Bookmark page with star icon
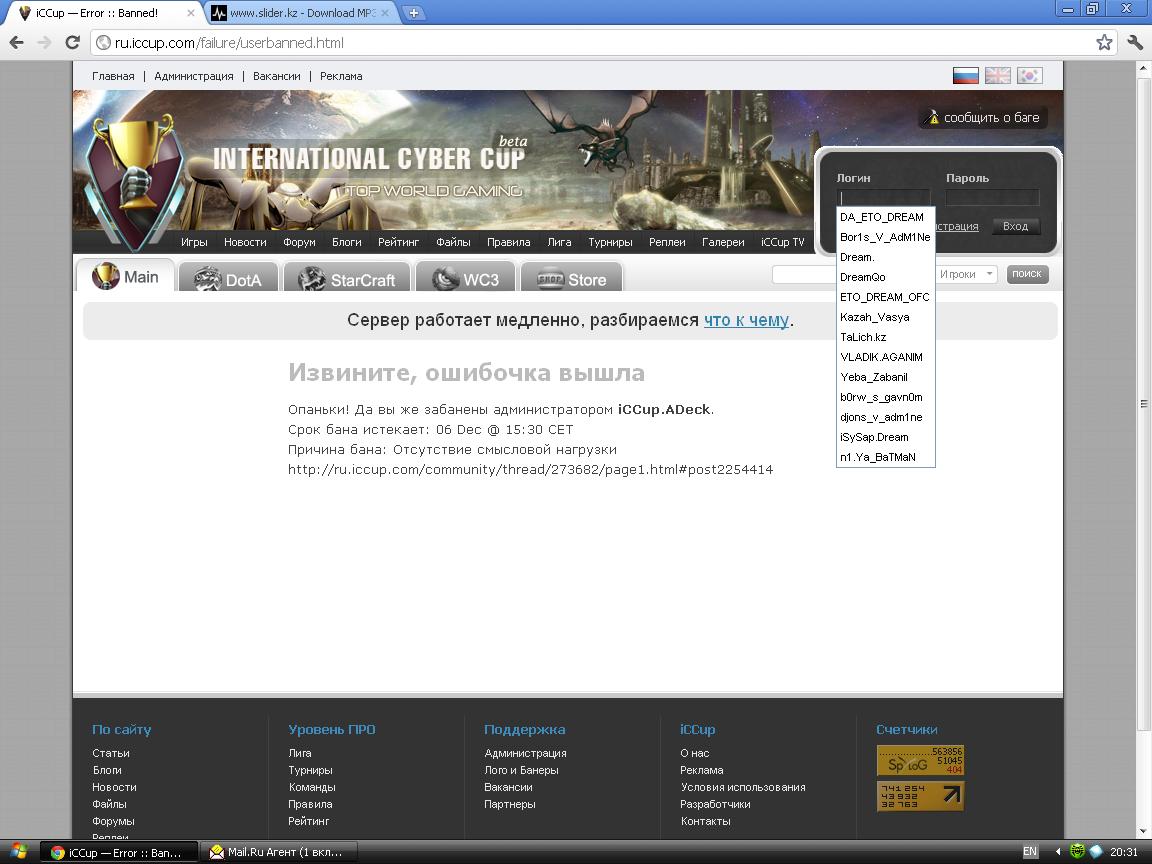 pos(1104,43)
